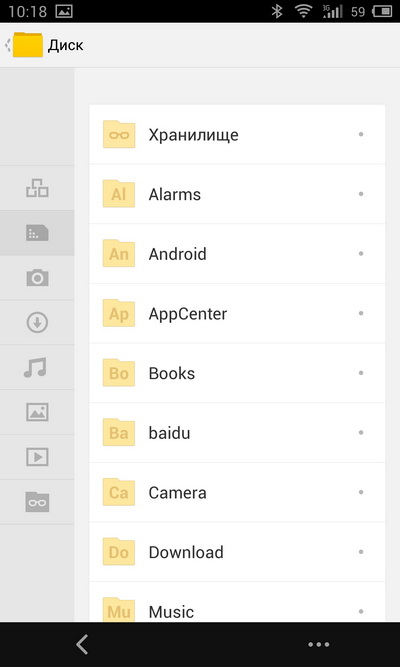Open the AppCenter folder
Screen dimensions: 400x667
pyautogui.click(x=237, y=314)
